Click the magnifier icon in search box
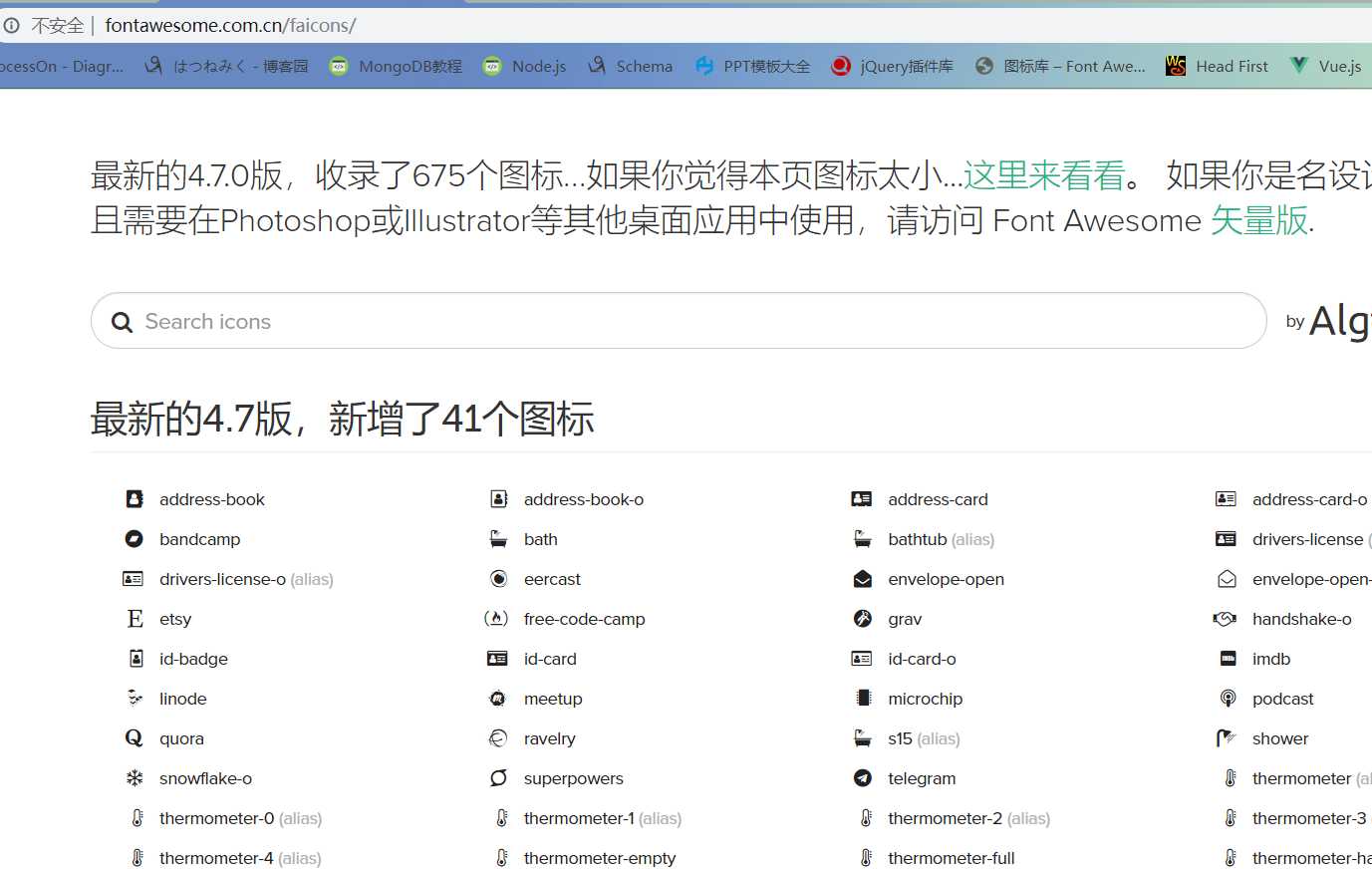Image resolution: width=1372 pixels, height=869 pixels. pos(122,322)
